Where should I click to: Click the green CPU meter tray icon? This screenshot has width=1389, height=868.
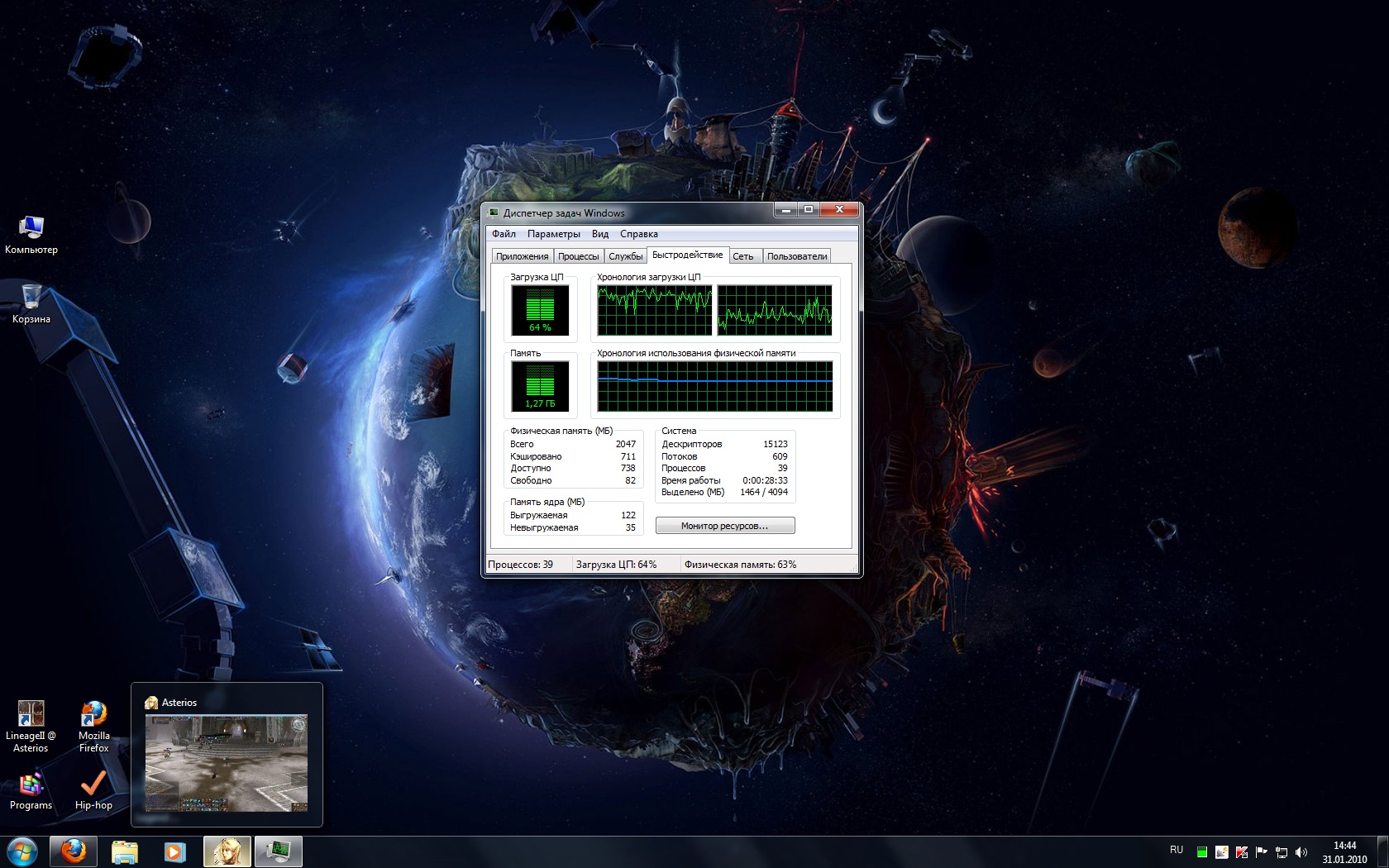(x=1201, y=852)
